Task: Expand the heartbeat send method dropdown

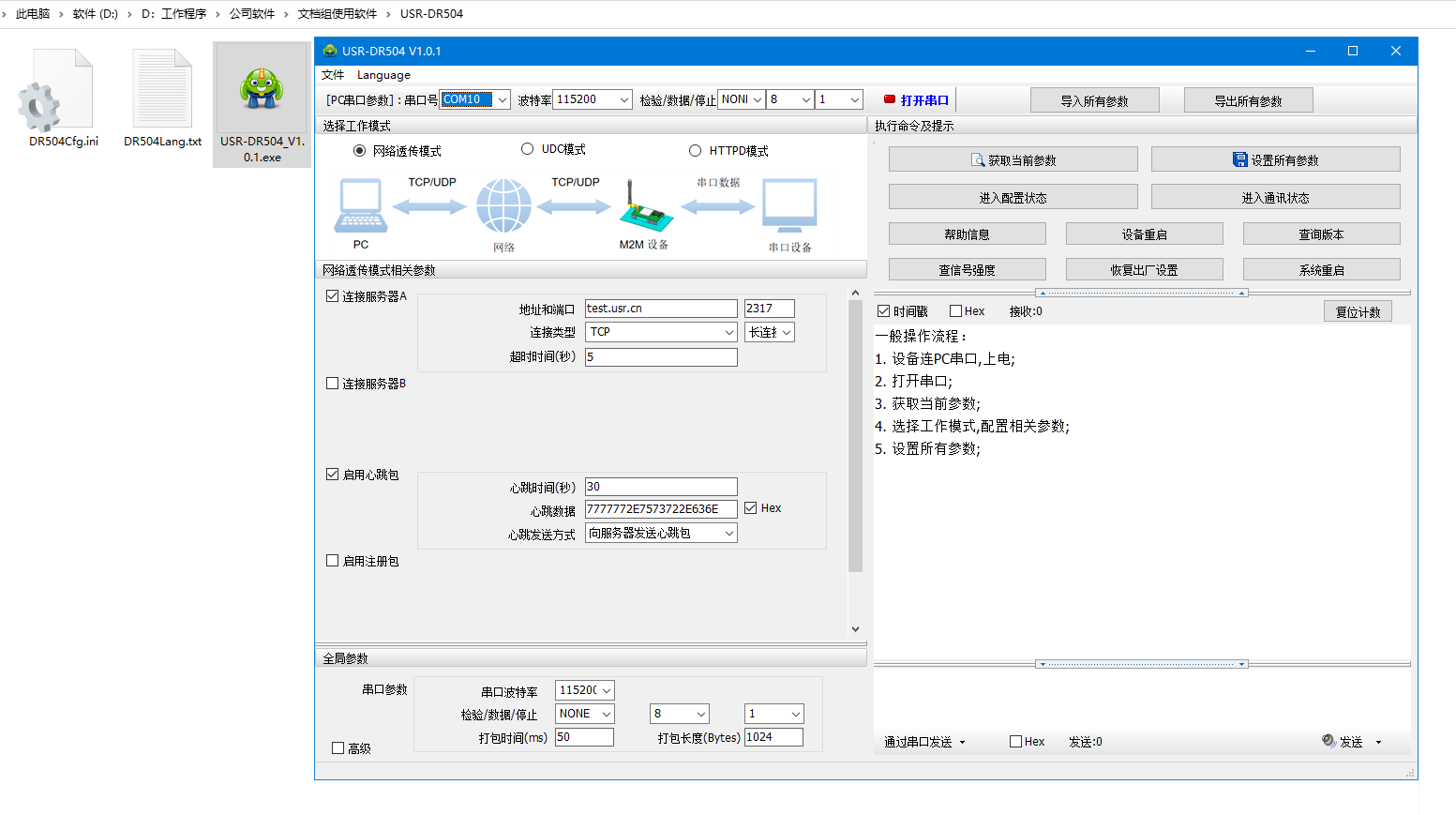Action: click(x=728, y=534)
